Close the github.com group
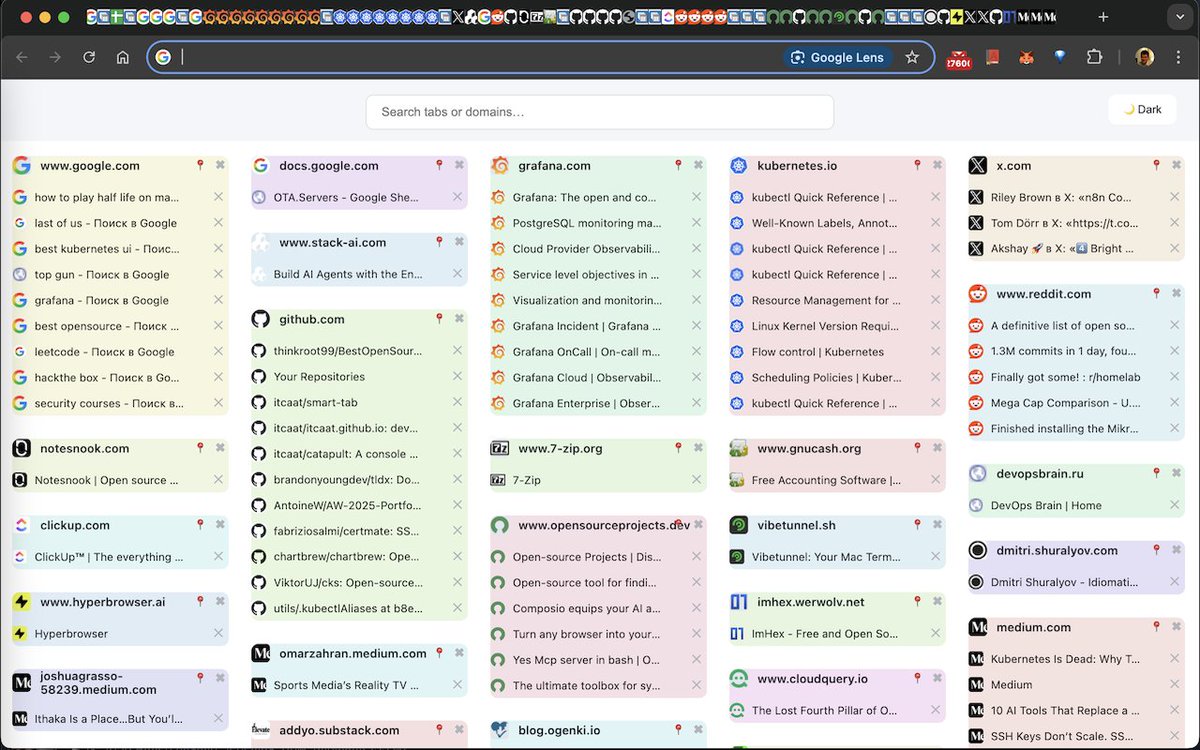The width and height of the screenshot is (1200, 750). tap(459, 318)
